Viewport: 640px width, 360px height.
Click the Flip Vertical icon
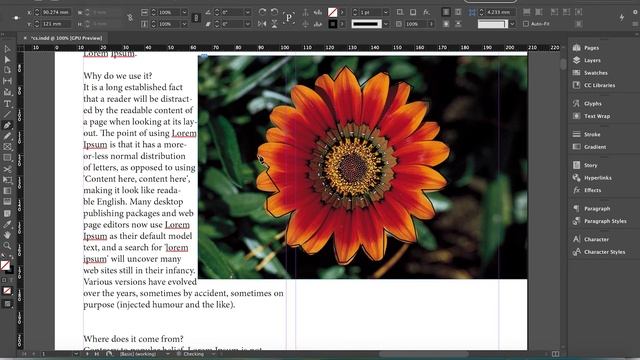click(x=274, y=24)
